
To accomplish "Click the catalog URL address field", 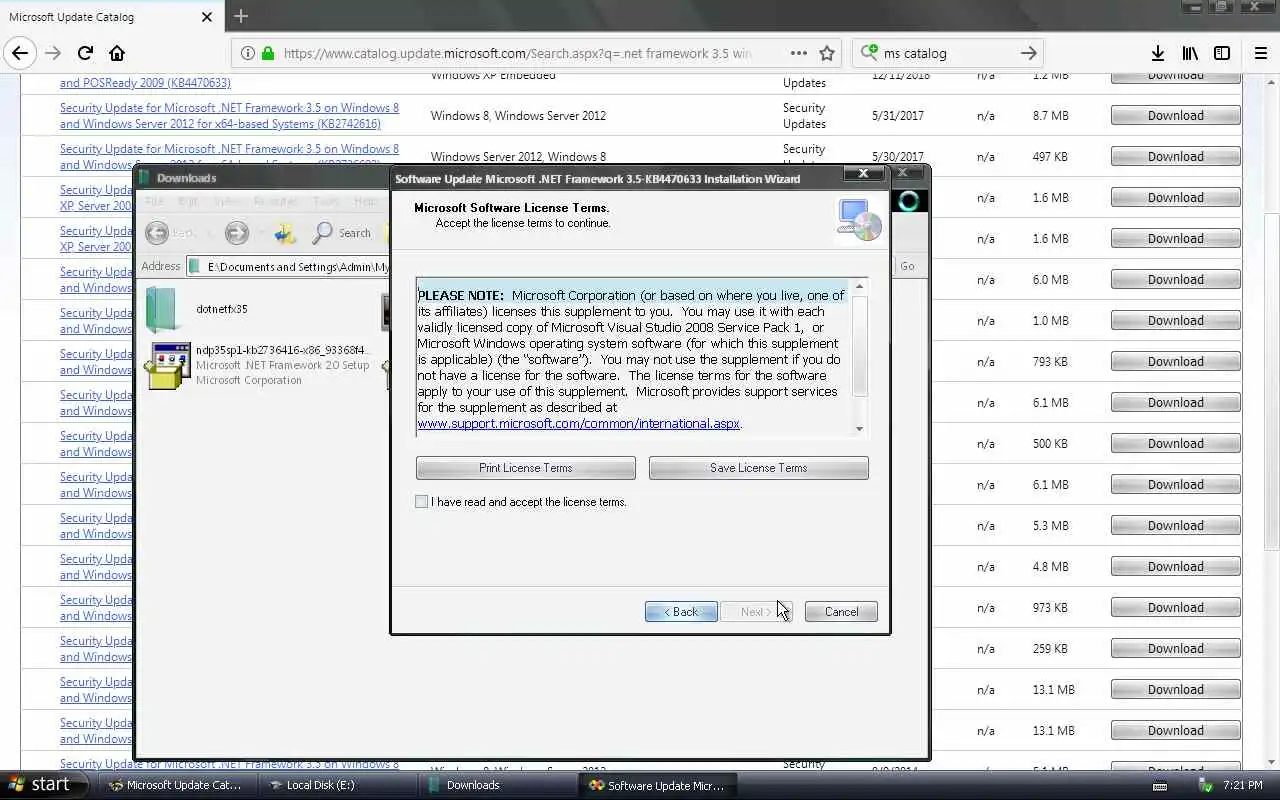I will tap(517, 53).
